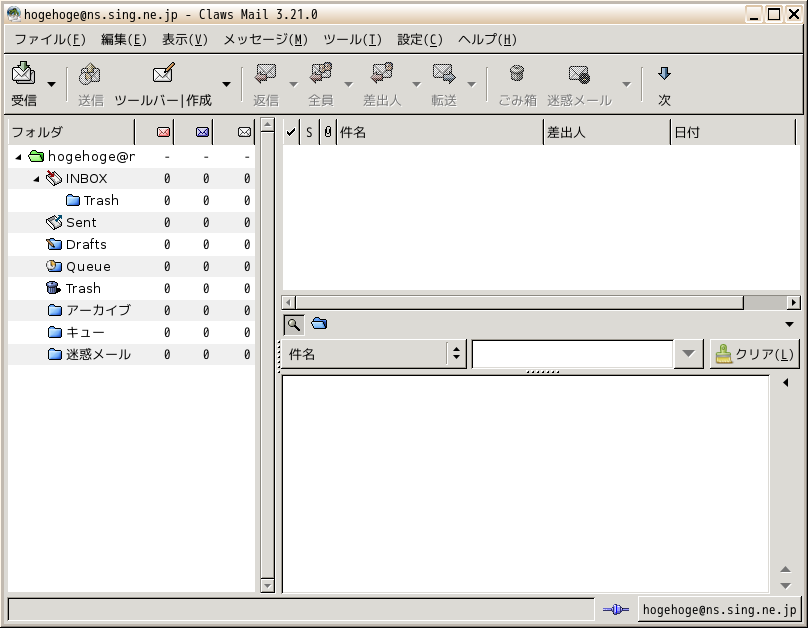Open the メッセージ(M) menu

tap(265, 40)
